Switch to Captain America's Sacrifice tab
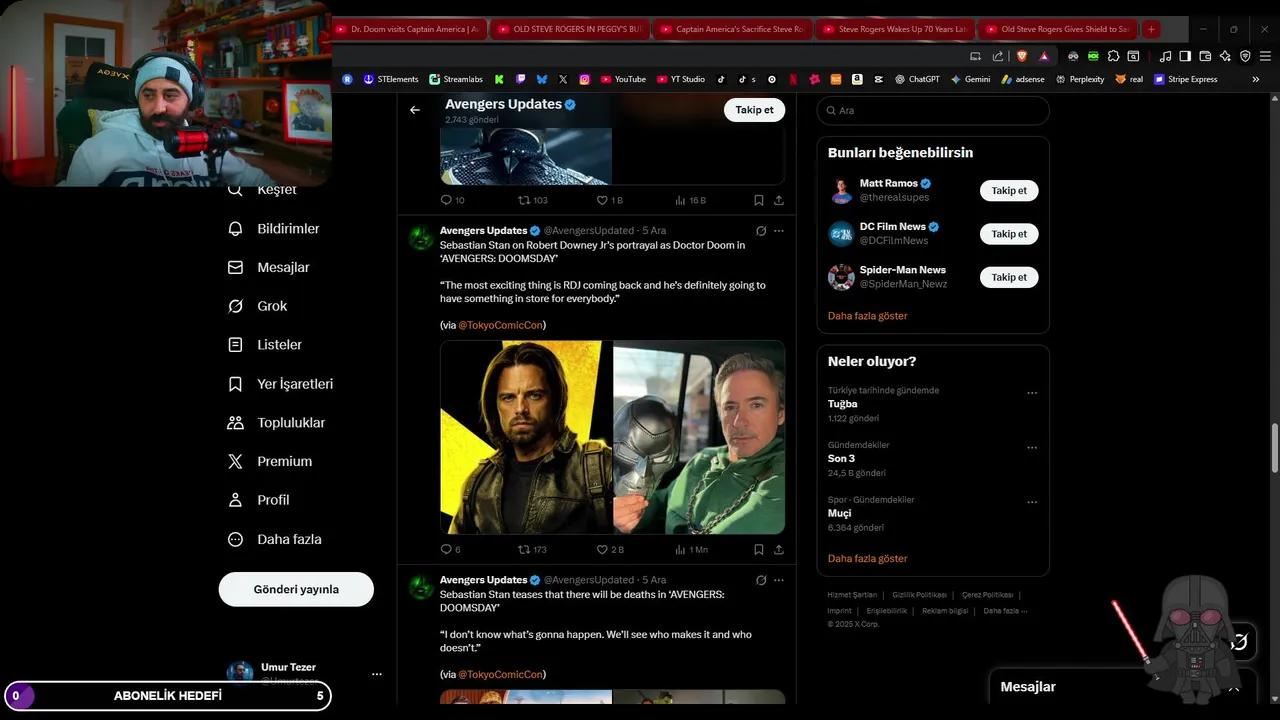This screenshot has height=720, width=1280. tap(733, 29)
